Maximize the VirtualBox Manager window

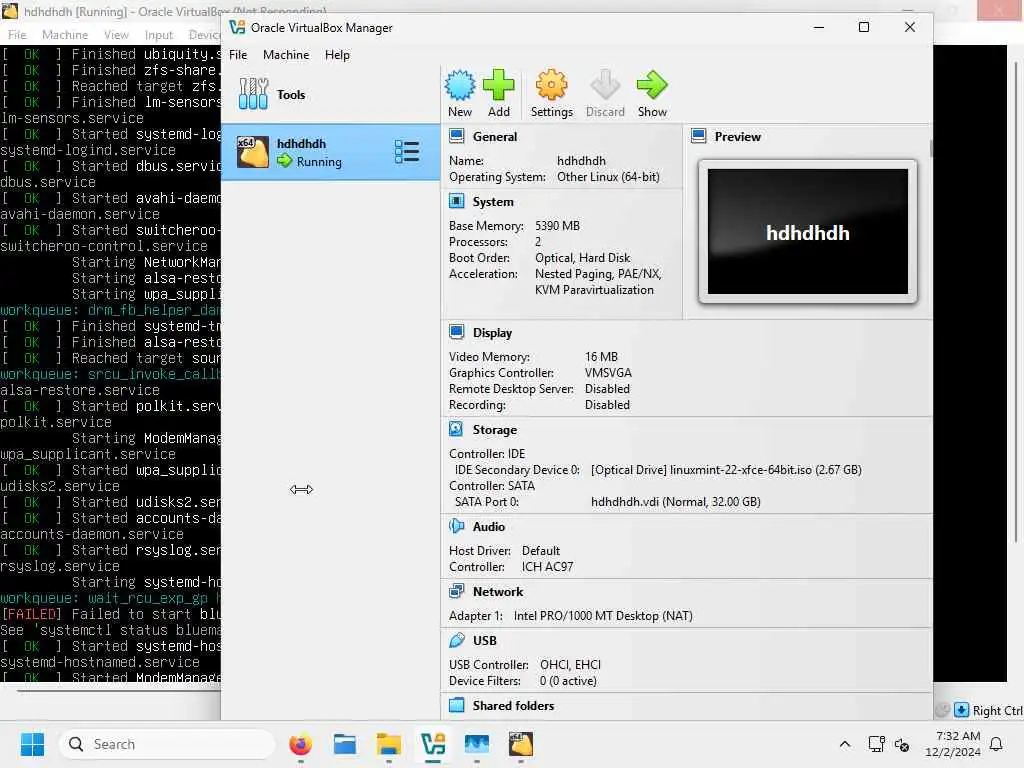(863, 27)
